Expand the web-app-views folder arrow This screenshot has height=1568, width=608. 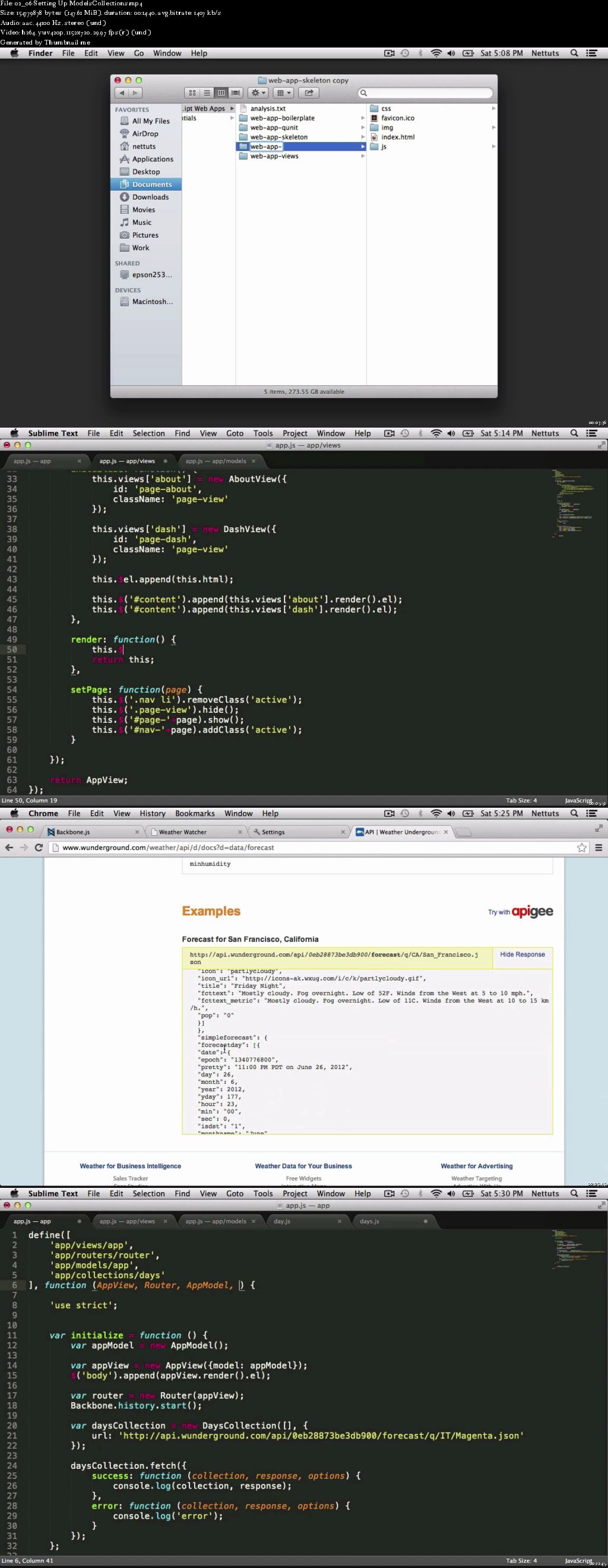363,156
